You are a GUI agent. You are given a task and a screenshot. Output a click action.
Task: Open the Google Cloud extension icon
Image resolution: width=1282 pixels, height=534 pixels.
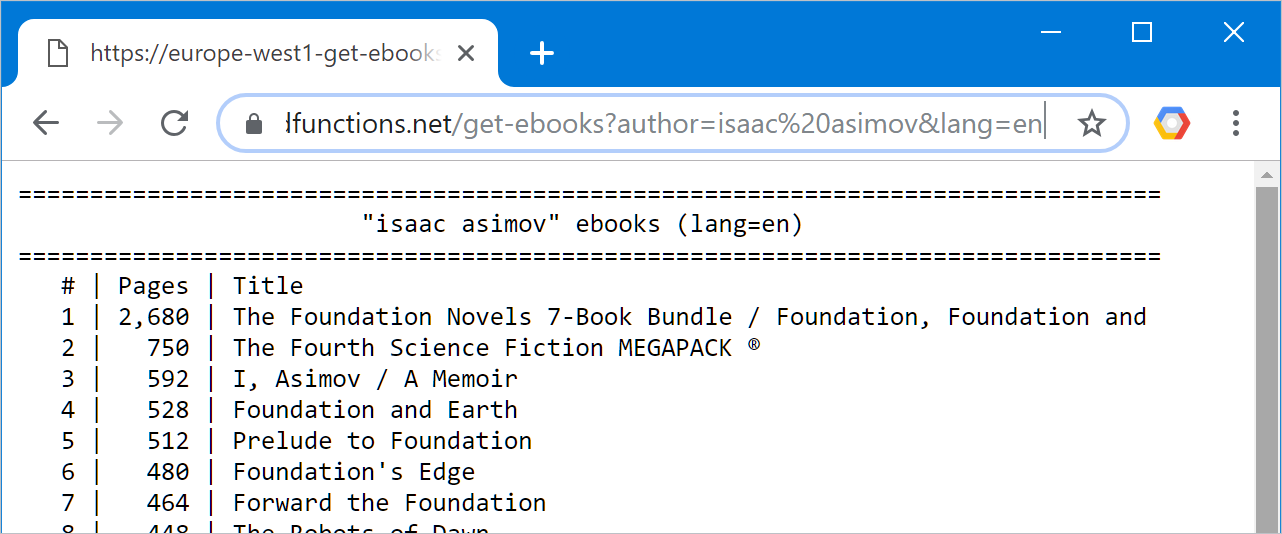pyautogui.click(x=1172, y=123)
